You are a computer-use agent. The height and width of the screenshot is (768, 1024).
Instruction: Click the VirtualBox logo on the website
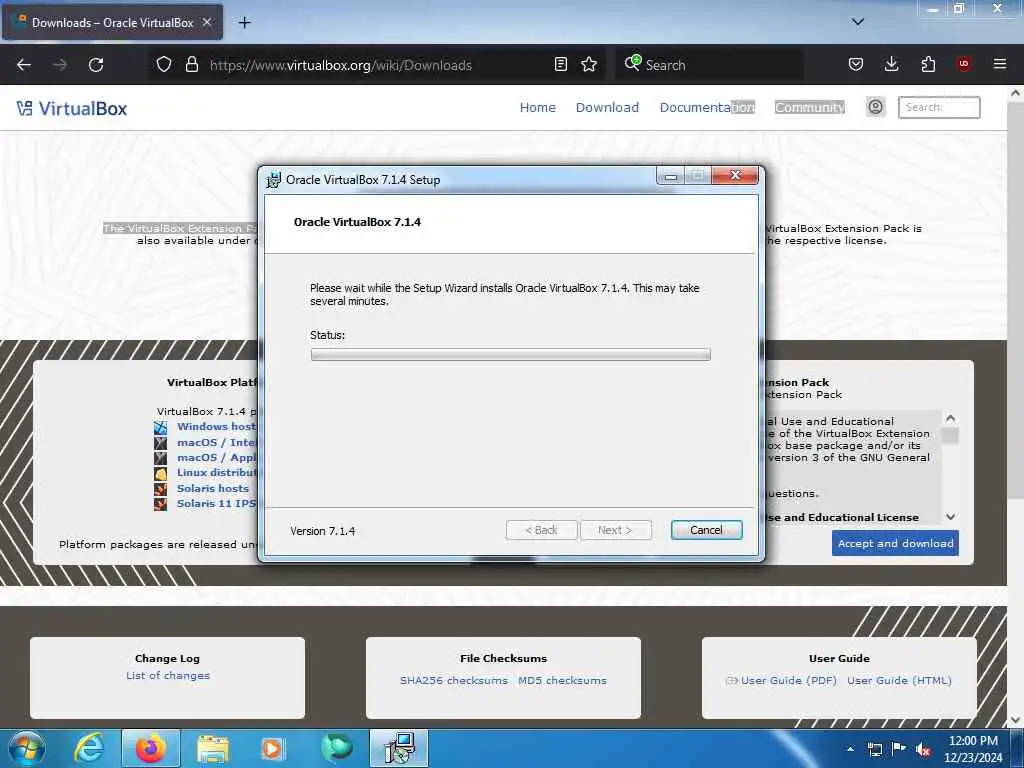click(72, 108)
